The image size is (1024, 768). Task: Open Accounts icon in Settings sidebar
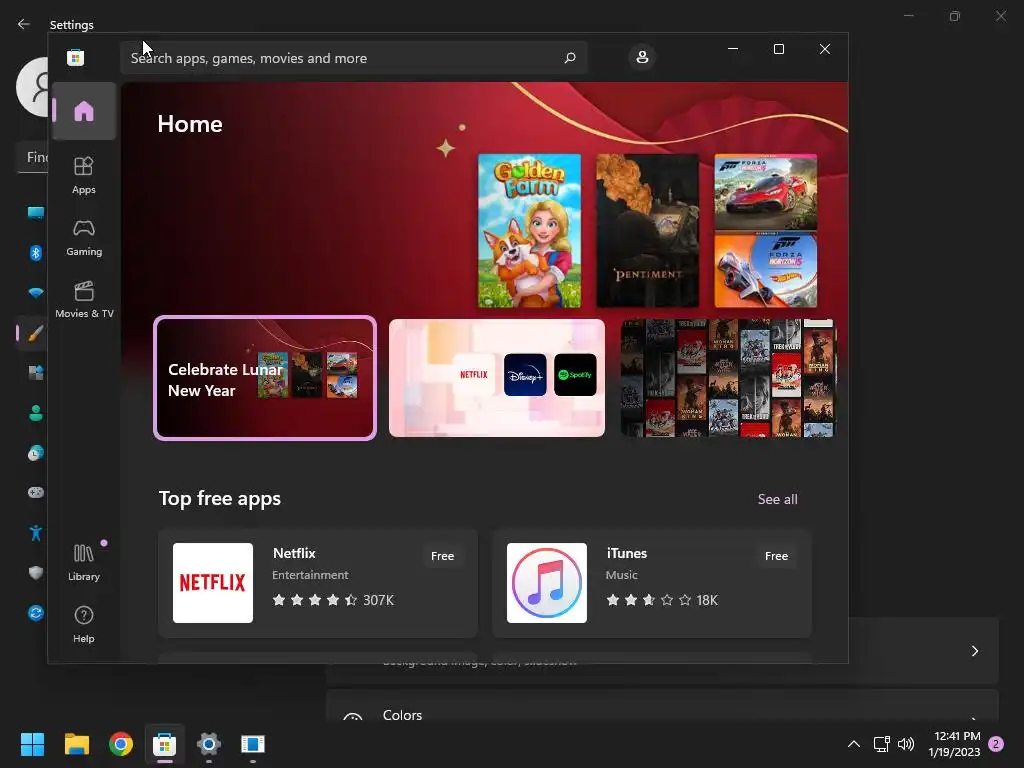pos(36,413)
